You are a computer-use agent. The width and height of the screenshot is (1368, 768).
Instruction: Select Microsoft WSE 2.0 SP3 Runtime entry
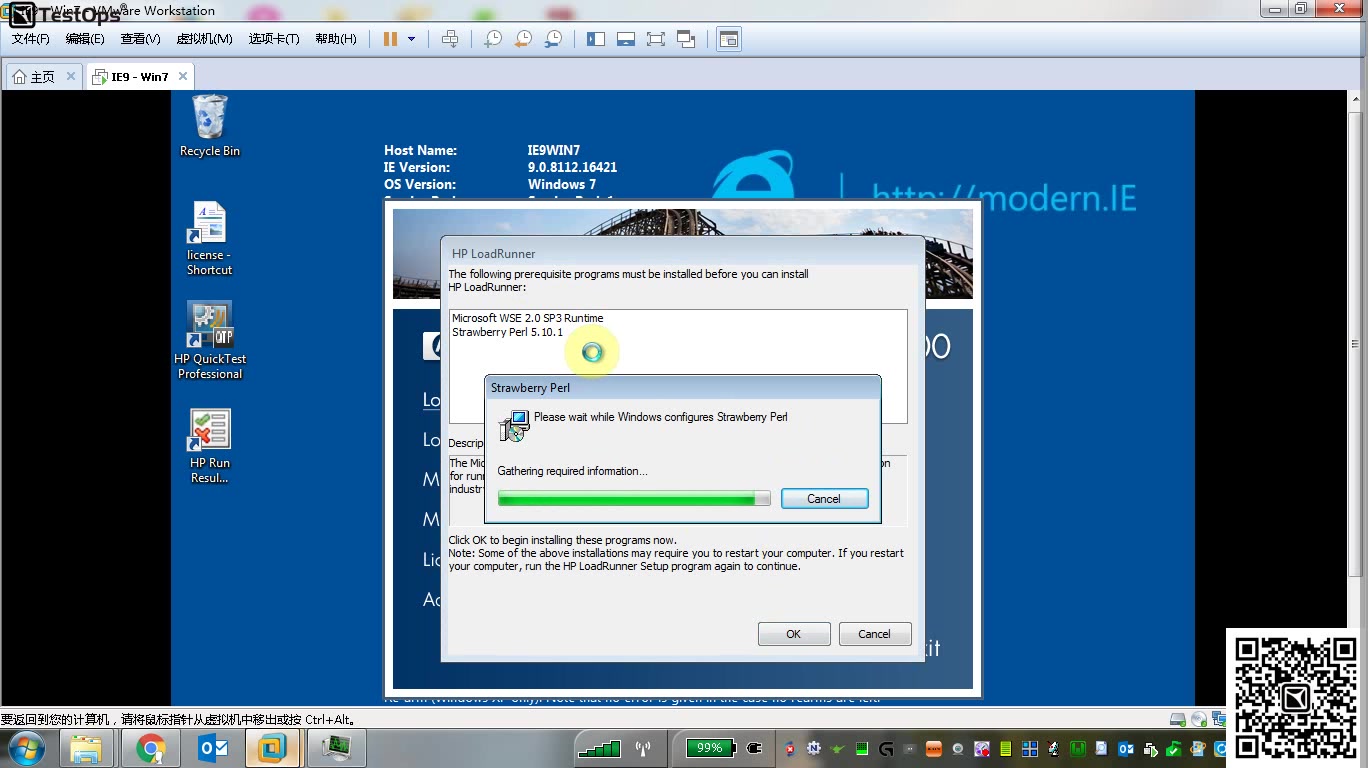pyautogui.click(x=528, y=318)
